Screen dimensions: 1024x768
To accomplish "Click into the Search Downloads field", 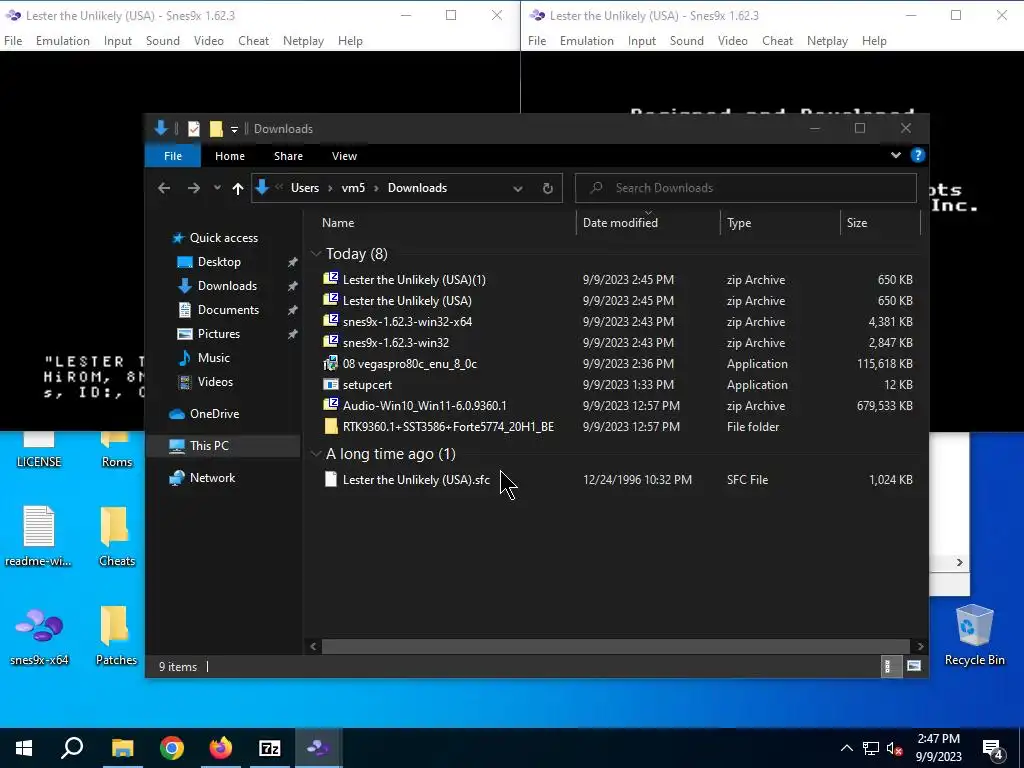I will click(x=745, y=188).
